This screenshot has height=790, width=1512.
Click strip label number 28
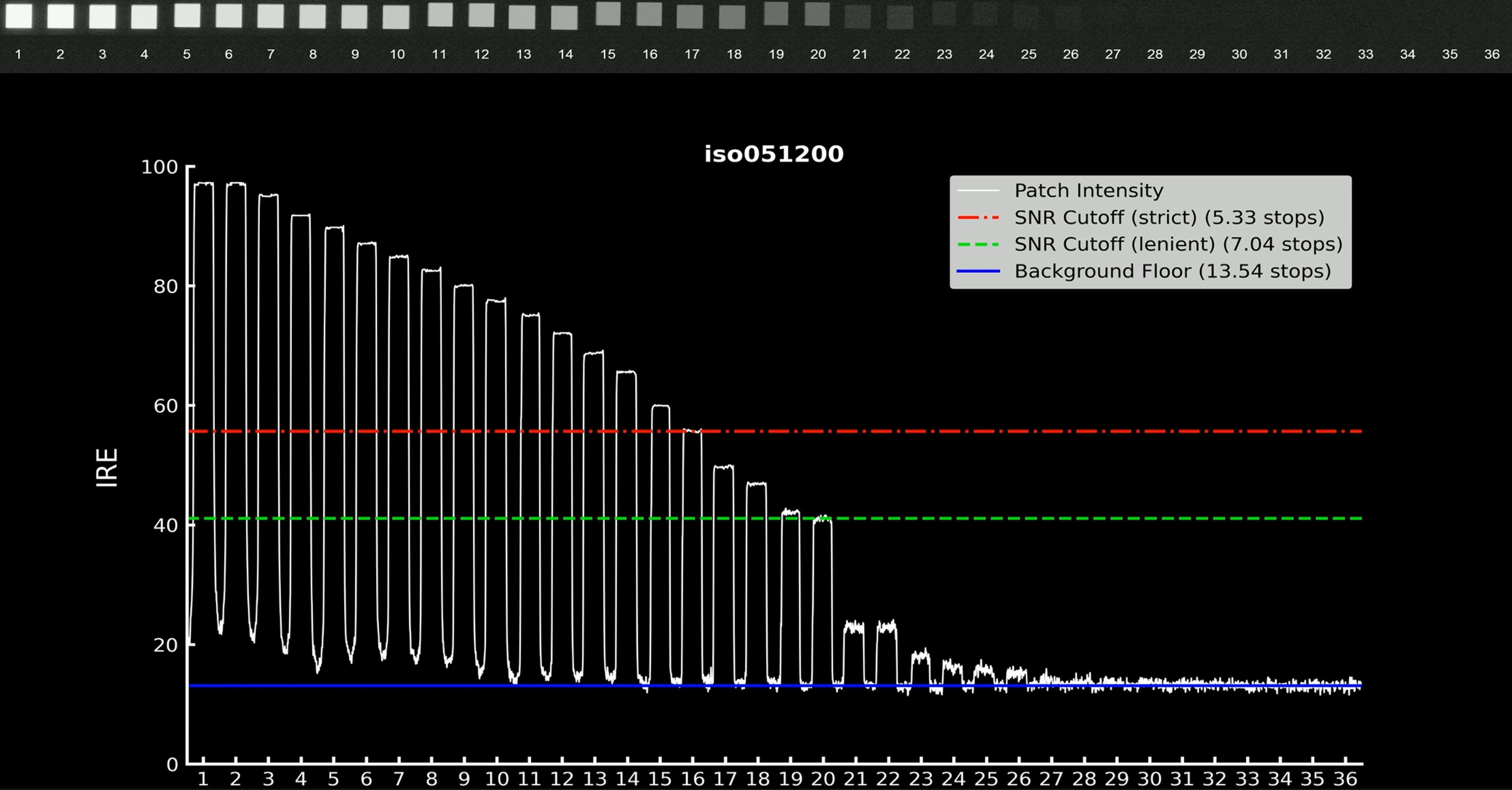click(x=1154, y=55)
